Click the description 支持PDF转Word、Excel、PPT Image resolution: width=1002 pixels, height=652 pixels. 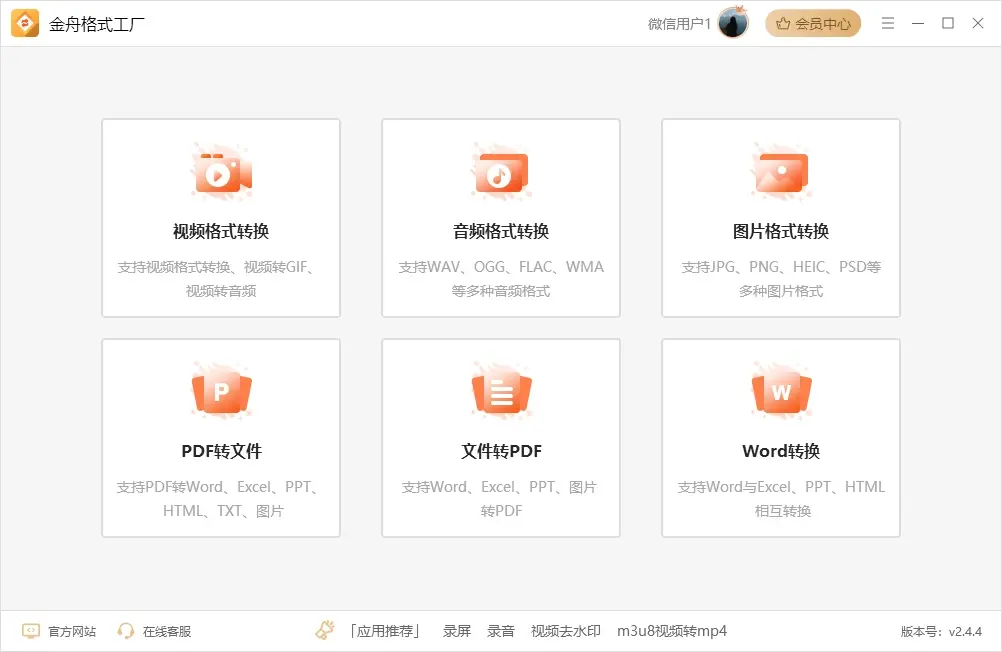217,487
